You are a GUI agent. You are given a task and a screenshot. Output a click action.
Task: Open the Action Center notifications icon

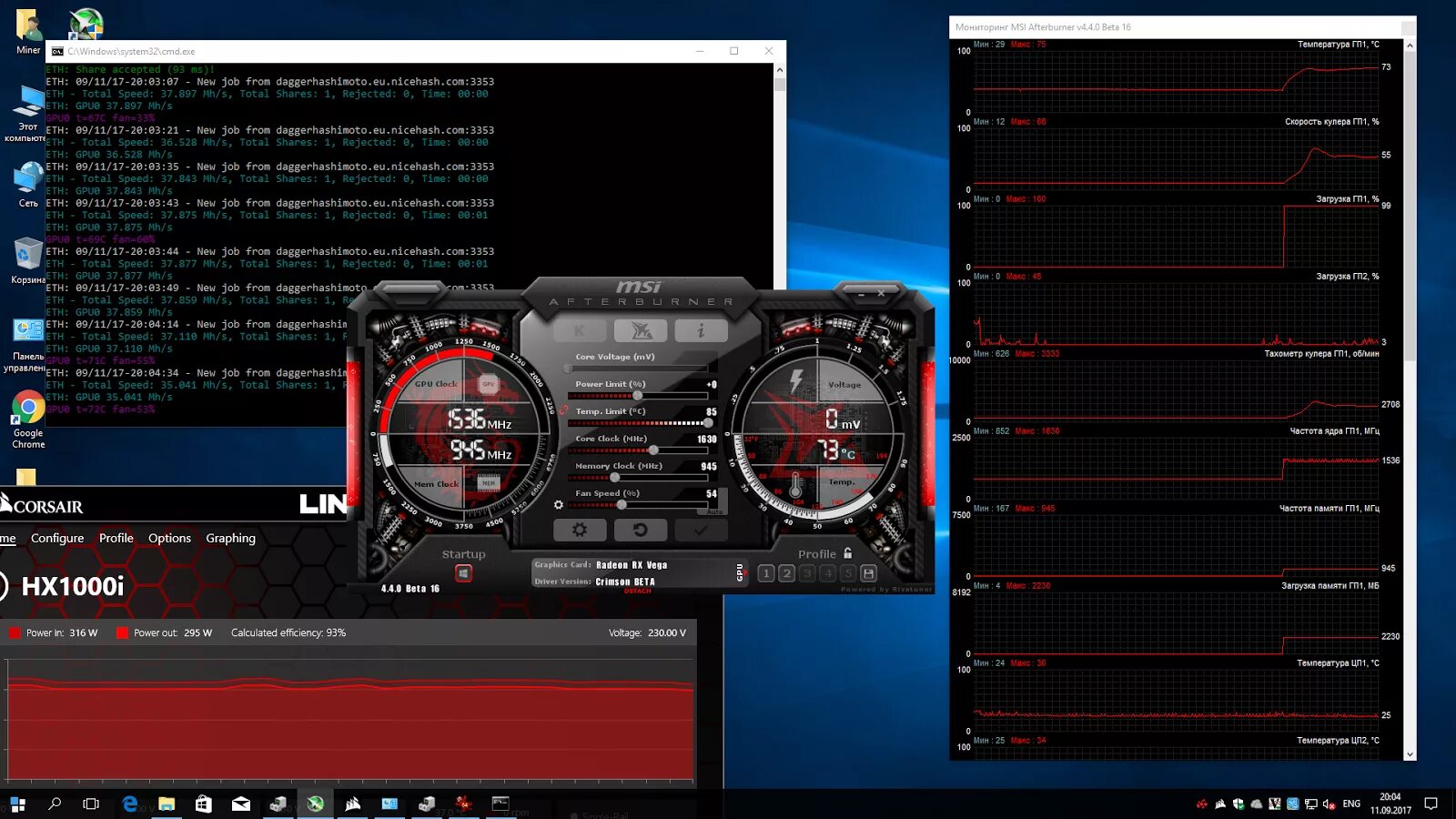pyautogui.click(x=1431, y=804)
